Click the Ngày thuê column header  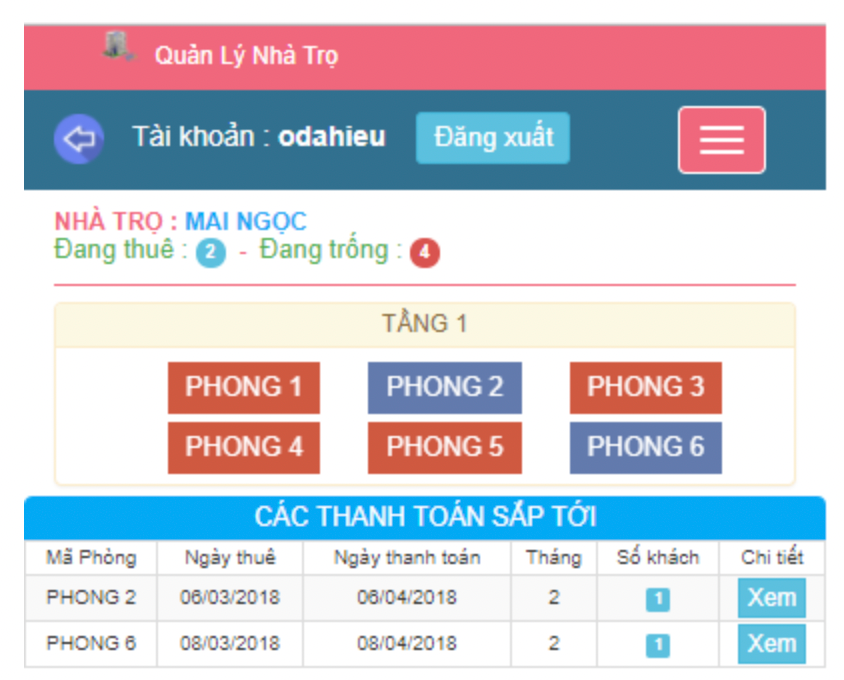point(230,557)
